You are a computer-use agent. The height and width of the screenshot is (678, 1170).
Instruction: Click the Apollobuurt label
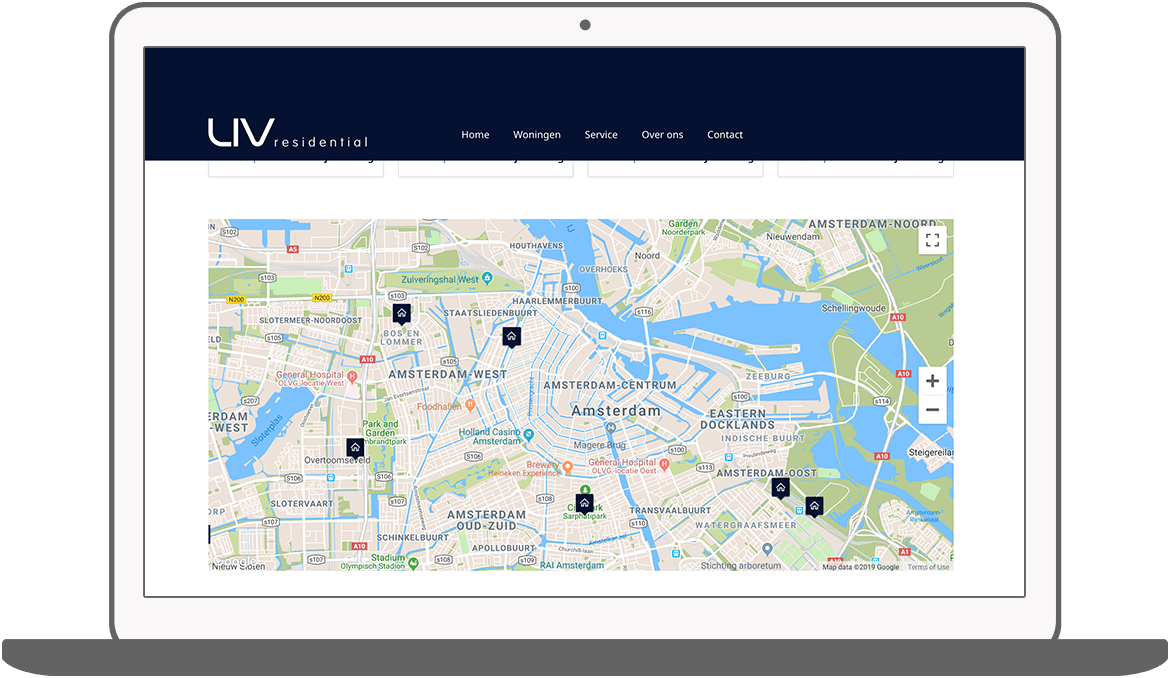pos(504,548)
